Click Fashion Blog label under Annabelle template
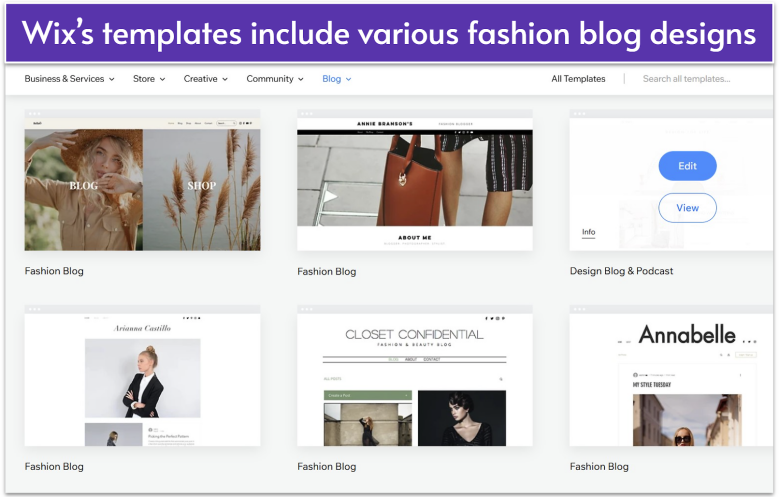 [599, 467]
